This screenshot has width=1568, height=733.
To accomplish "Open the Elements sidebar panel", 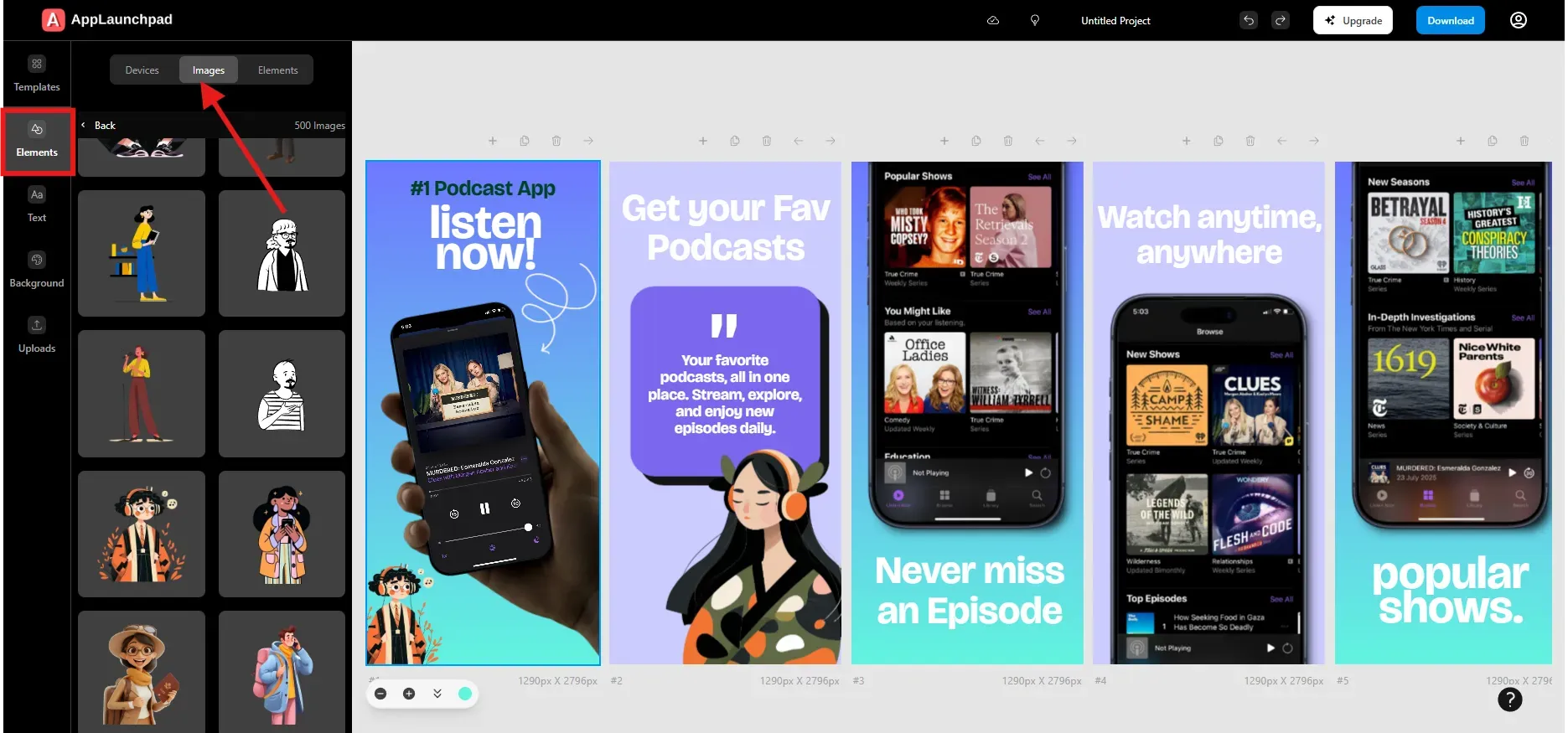I will point(37,140).
